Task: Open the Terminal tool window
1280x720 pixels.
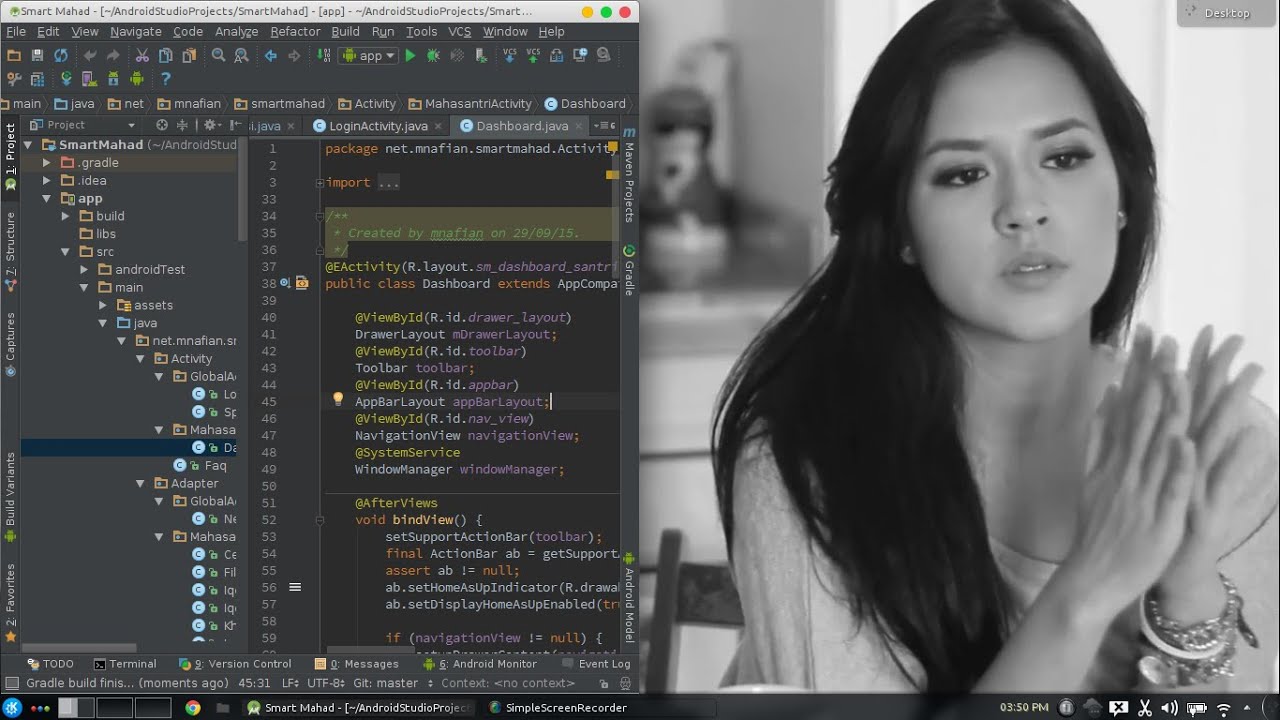Action: [125, 664]
